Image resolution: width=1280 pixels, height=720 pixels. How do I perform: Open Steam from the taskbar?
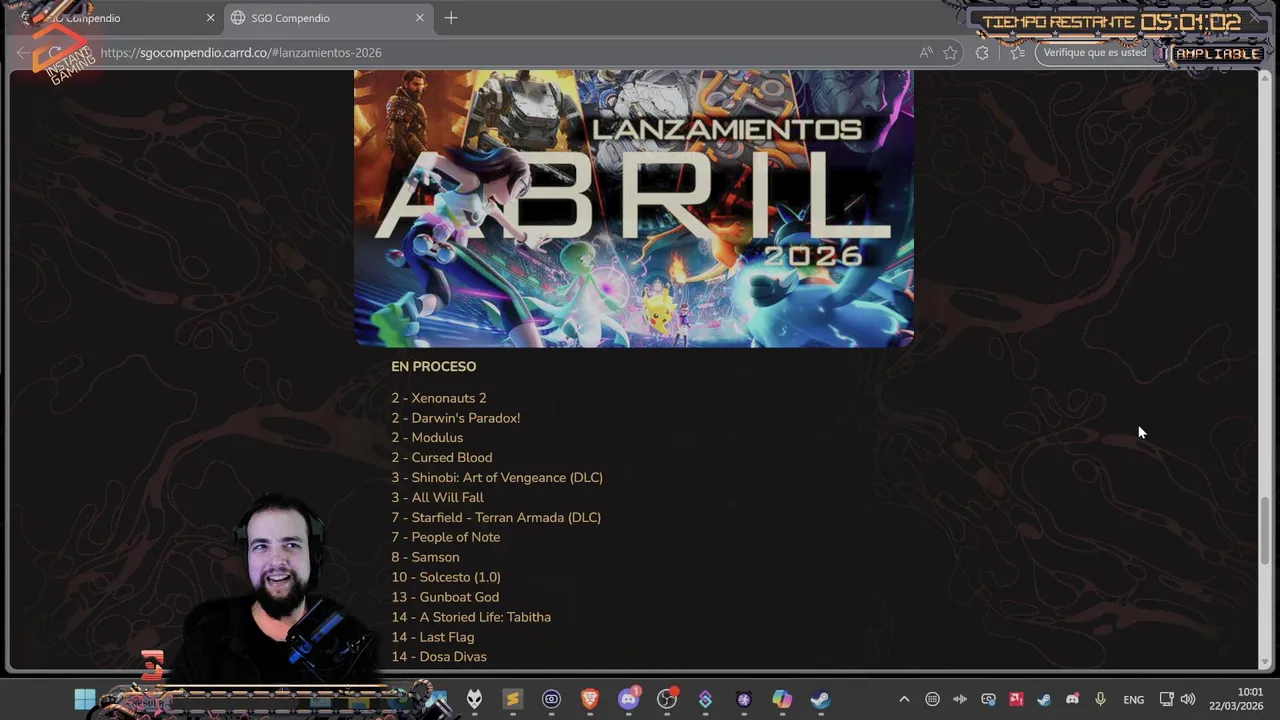click(820, 699)
